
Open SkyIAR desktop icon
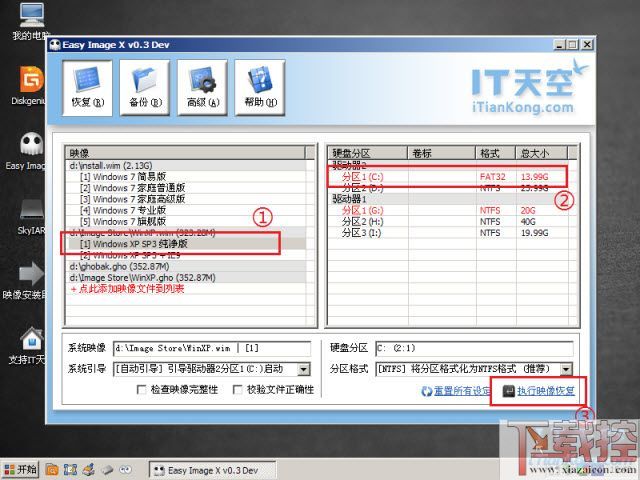(31, 216)
